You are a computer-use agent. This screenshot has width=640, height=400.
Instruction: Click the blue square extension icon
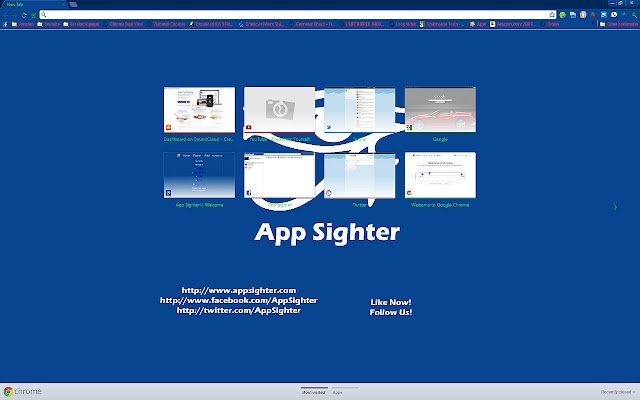pyautogui.click(x=604, y=15)
